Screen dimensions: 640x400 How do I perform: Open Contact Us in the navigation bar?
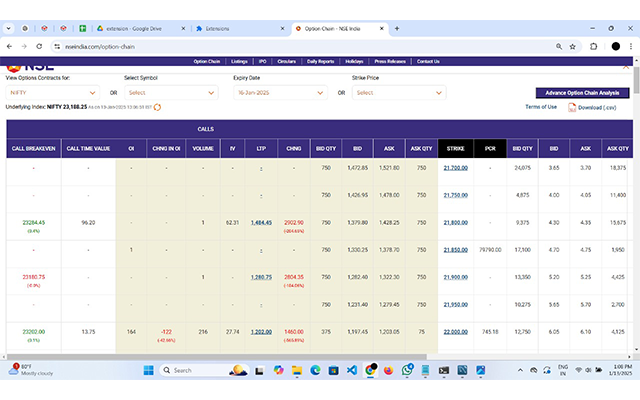[x=428, y=61]
